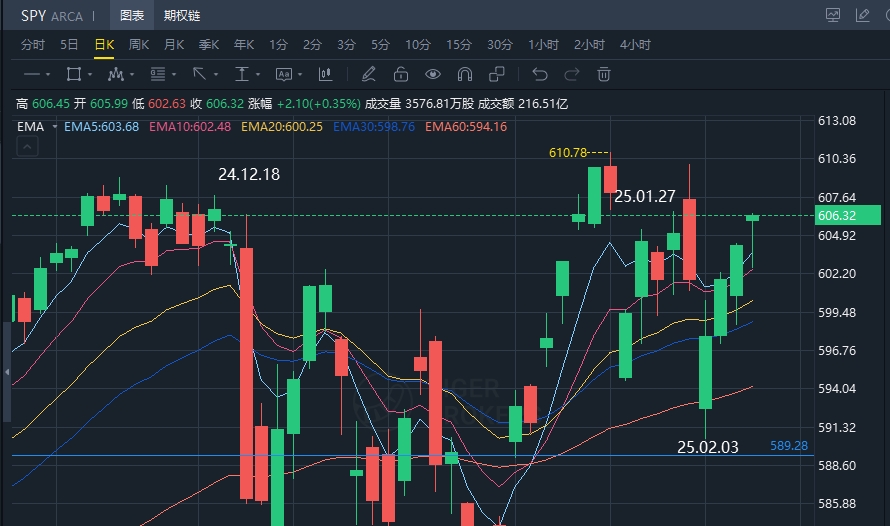Select the 15分 timeframe
This screenshot has width=890, height=526.
(x=459, y=45)
